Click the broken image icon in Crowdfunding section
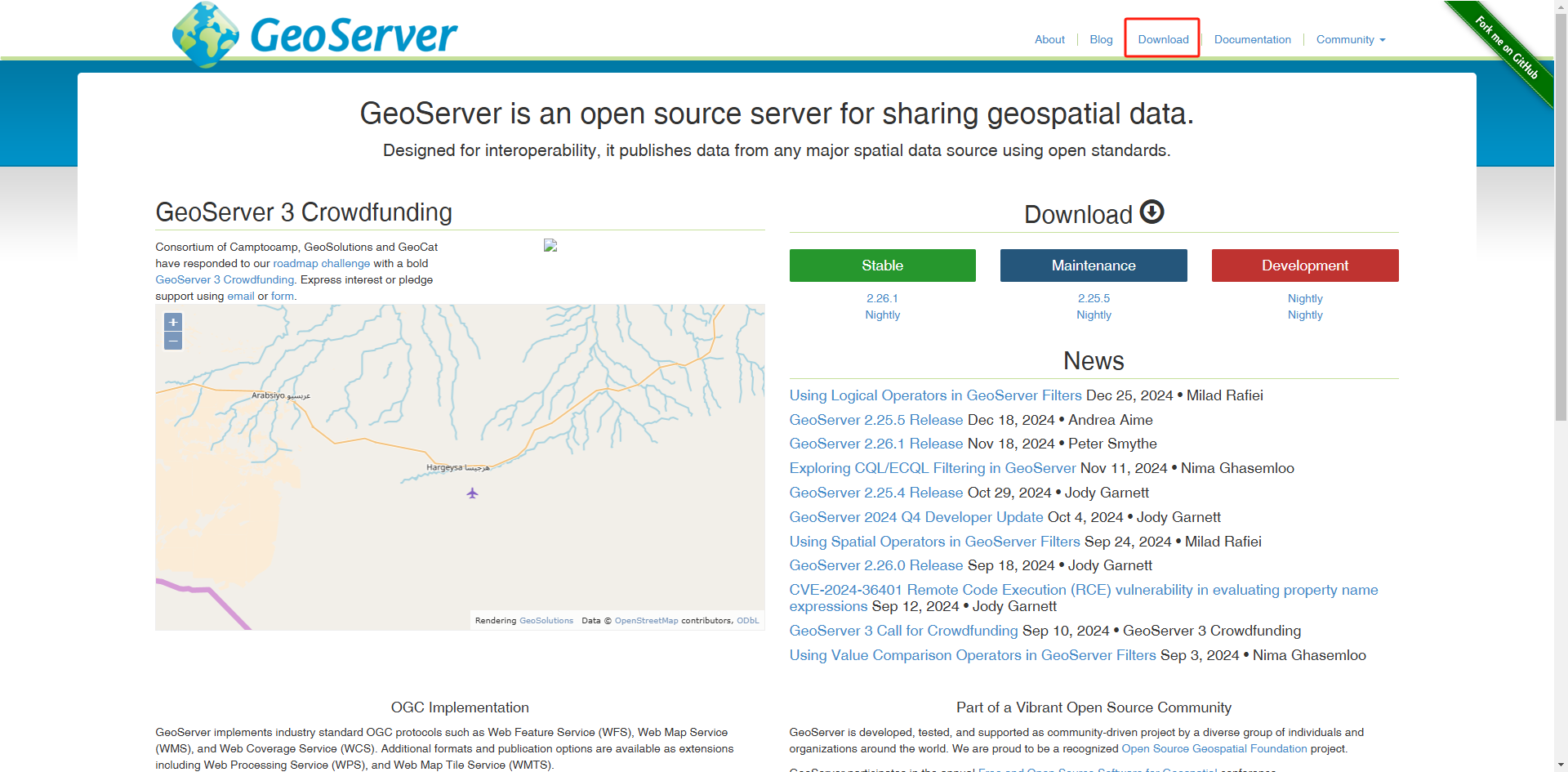This screenshot has height=772, width=1568. tap(550, 245)
